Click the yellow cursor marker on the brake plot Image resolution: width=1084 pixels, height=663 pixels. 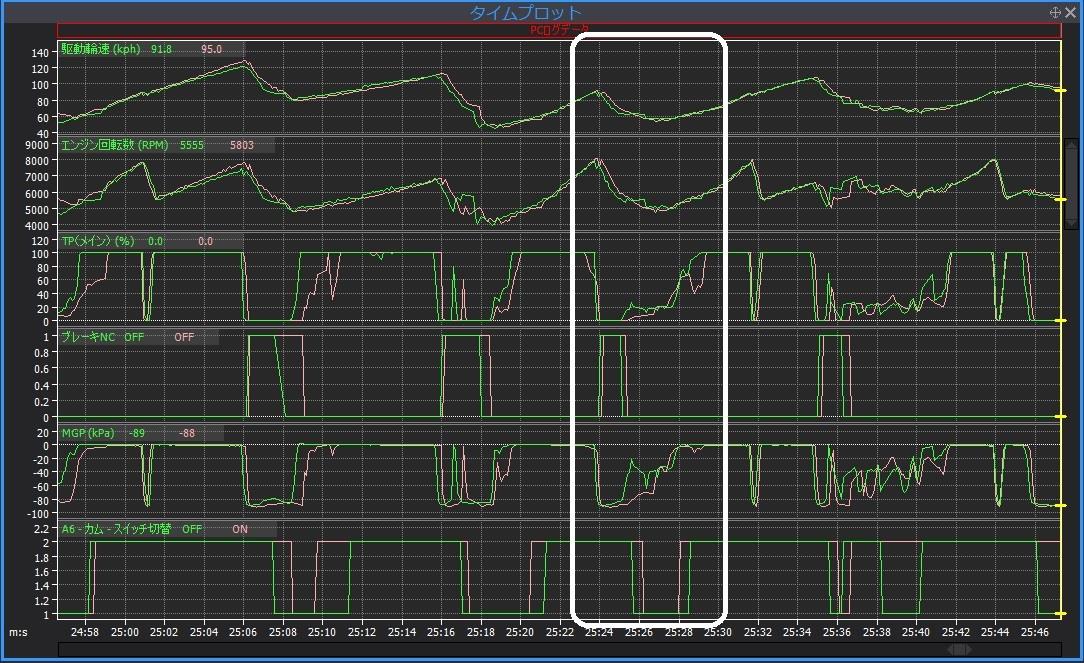[1060, 416]
